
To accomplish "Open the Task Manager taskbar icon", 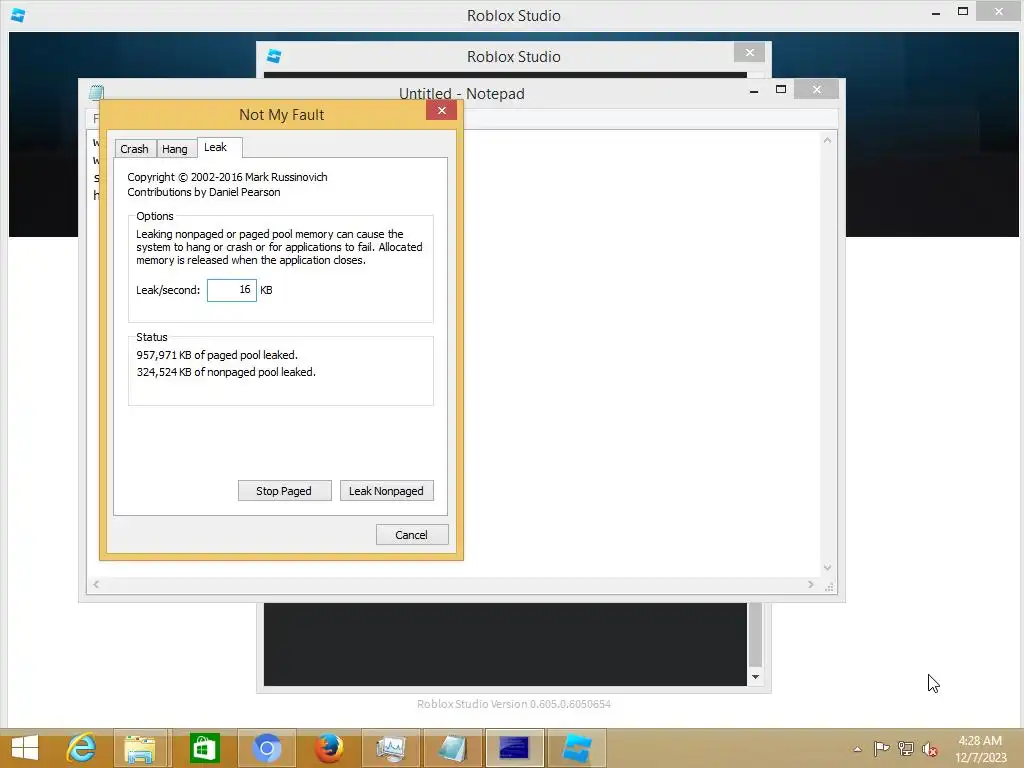I will (x=391, y=748).
